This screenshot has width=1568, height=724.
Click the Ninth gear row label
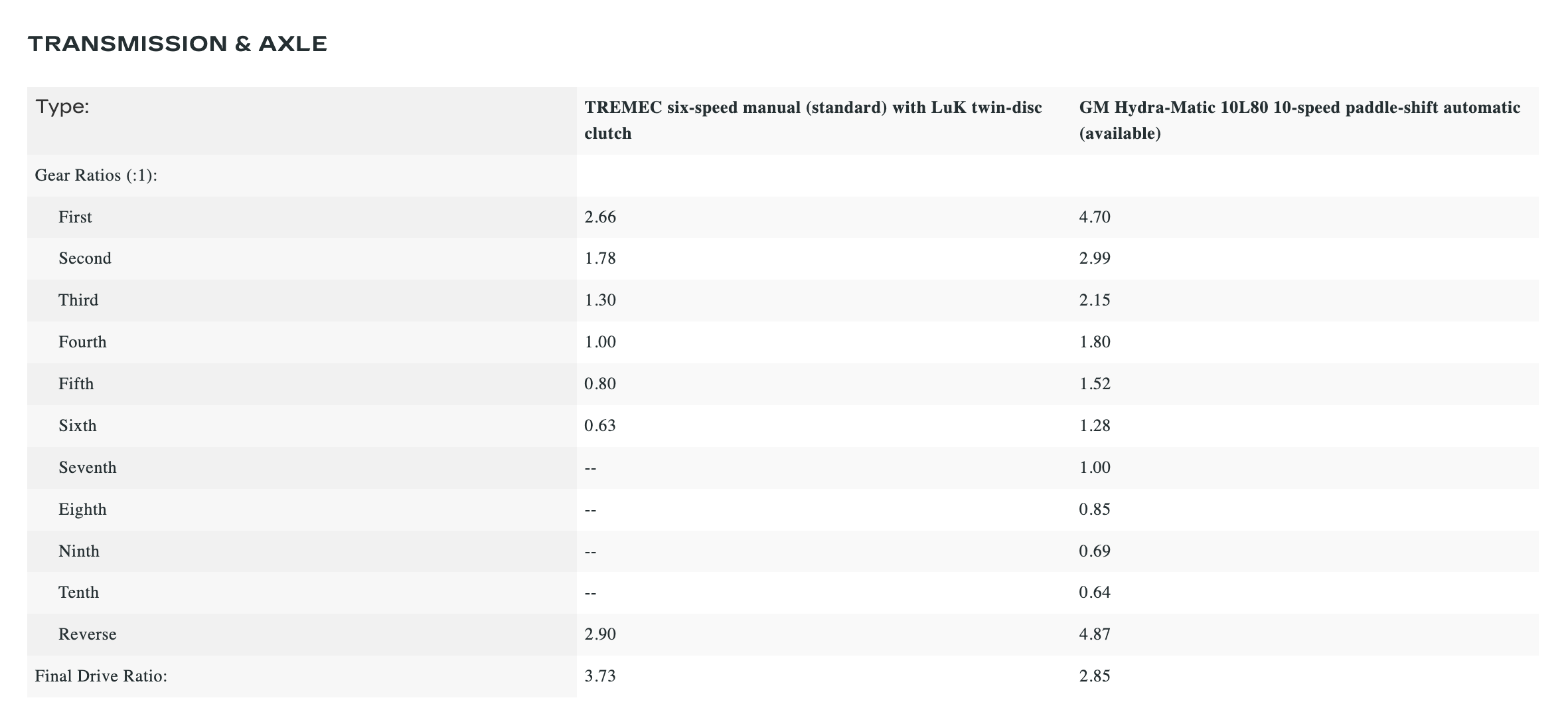point(79,551)
